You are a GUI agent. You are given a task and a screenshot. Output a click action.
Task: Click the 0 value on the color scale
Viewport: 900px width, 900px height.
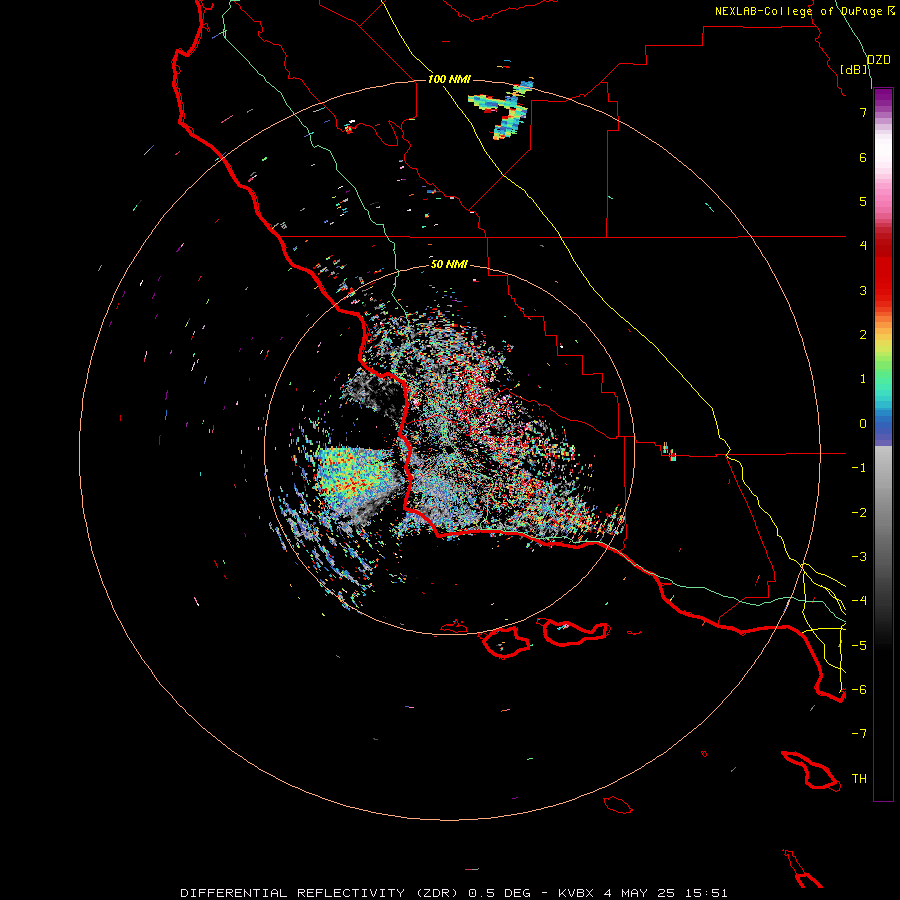(863, 424)
